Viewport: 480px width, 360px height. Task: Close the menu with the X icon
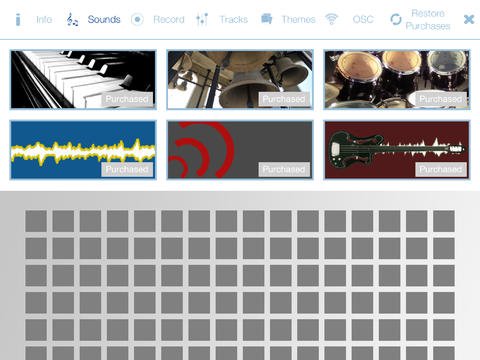click(x=469, y=19)
